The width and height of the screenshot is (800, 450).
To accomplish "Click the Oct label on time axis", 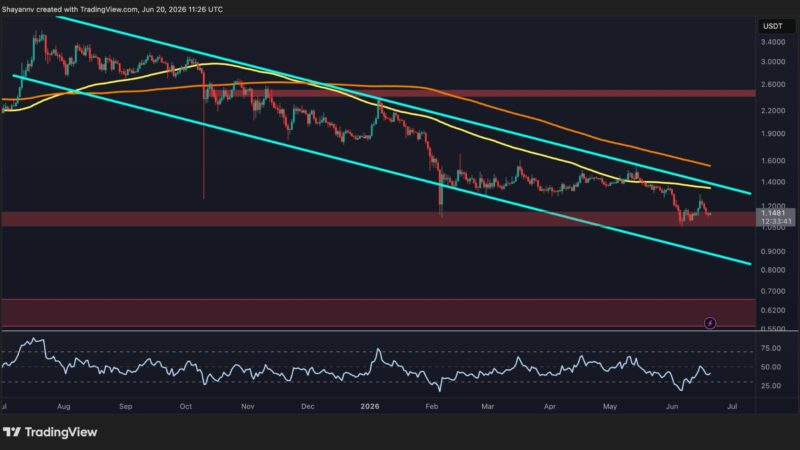I will point(186,407).
